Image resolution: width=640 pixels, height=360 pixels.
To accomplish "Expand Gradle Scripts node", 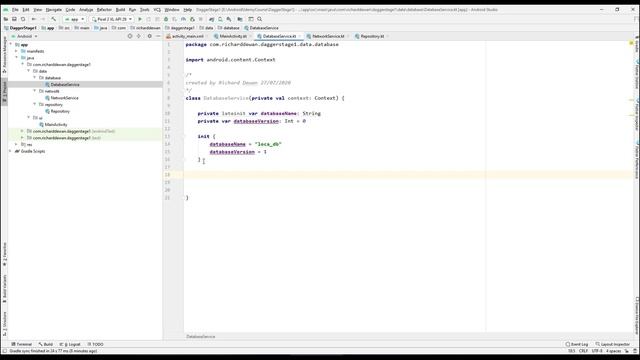I will click(11, 151).
